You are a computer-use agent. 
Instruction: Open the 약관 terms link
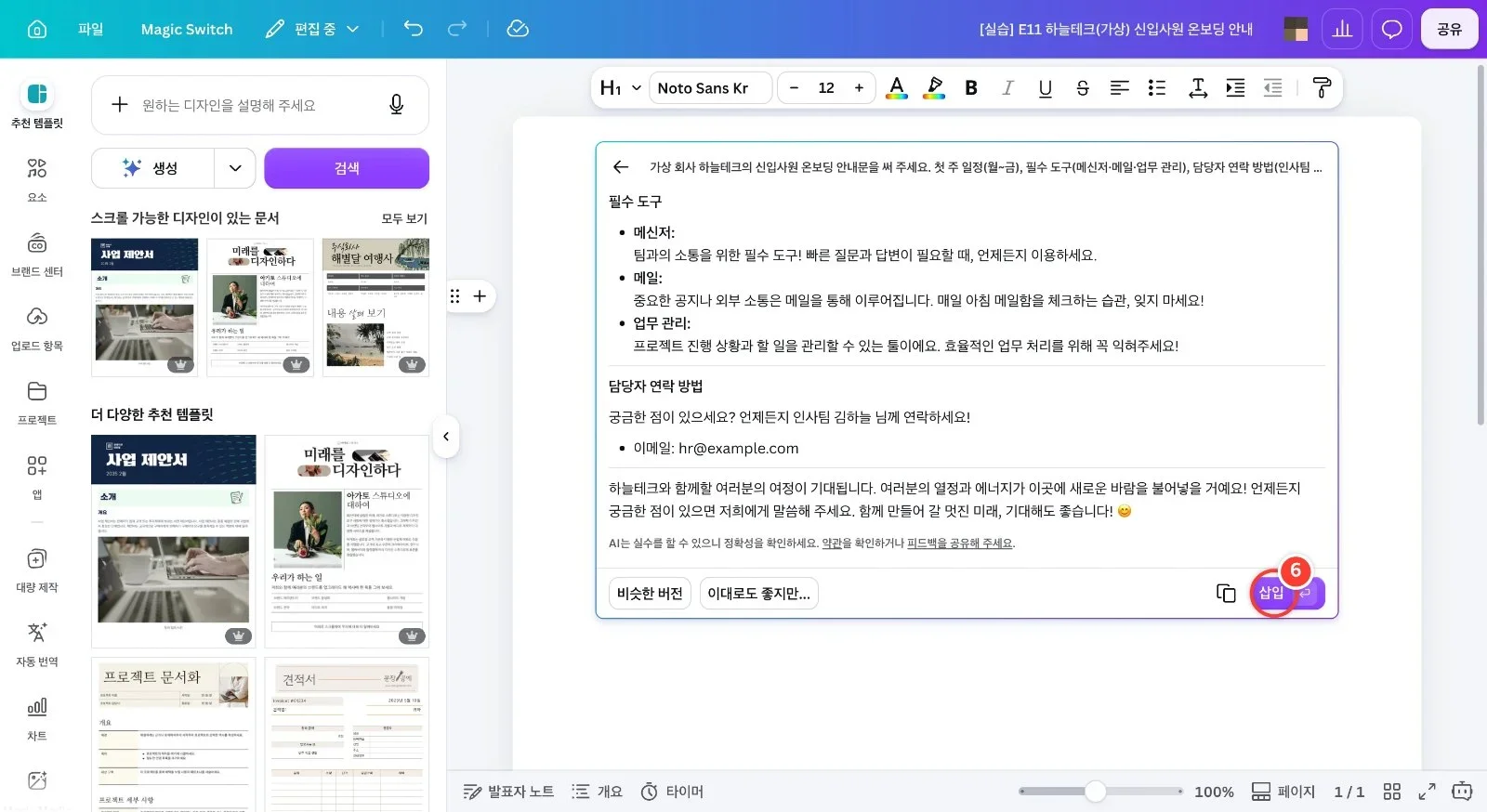click(832, 544)
